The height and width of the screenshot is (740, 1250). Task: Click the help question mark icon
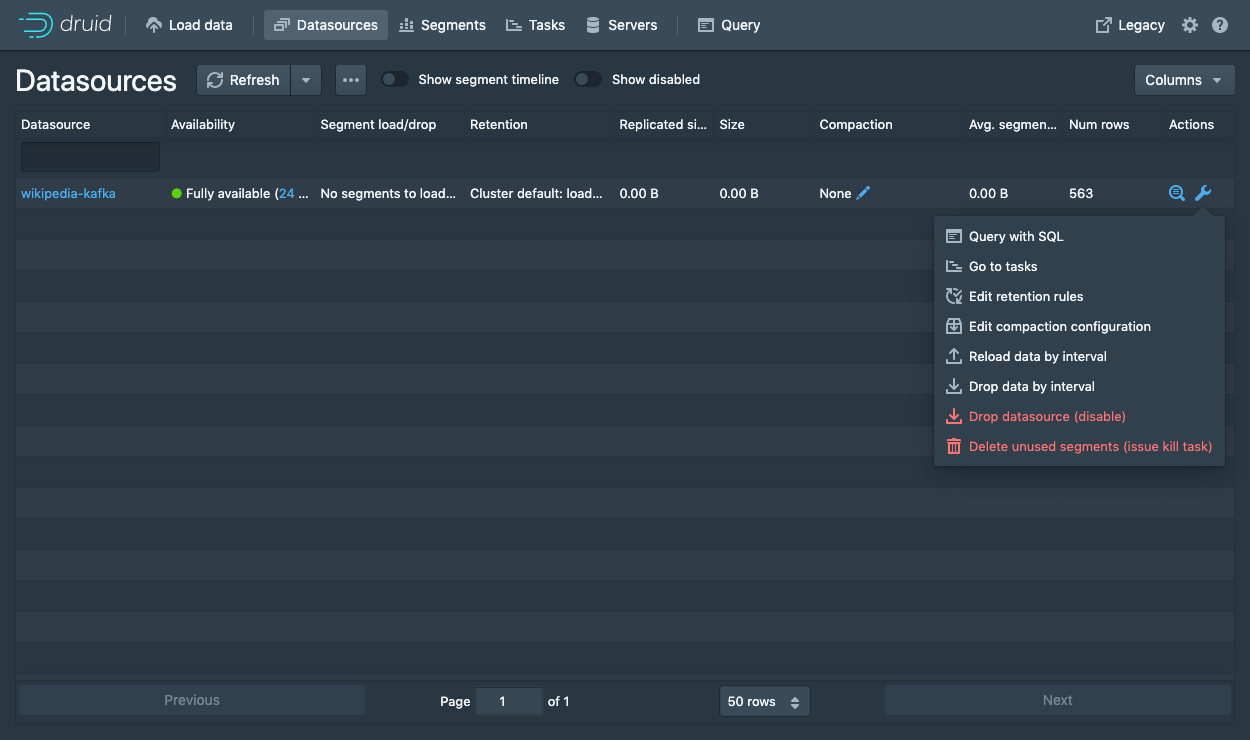coord(1220,25)
